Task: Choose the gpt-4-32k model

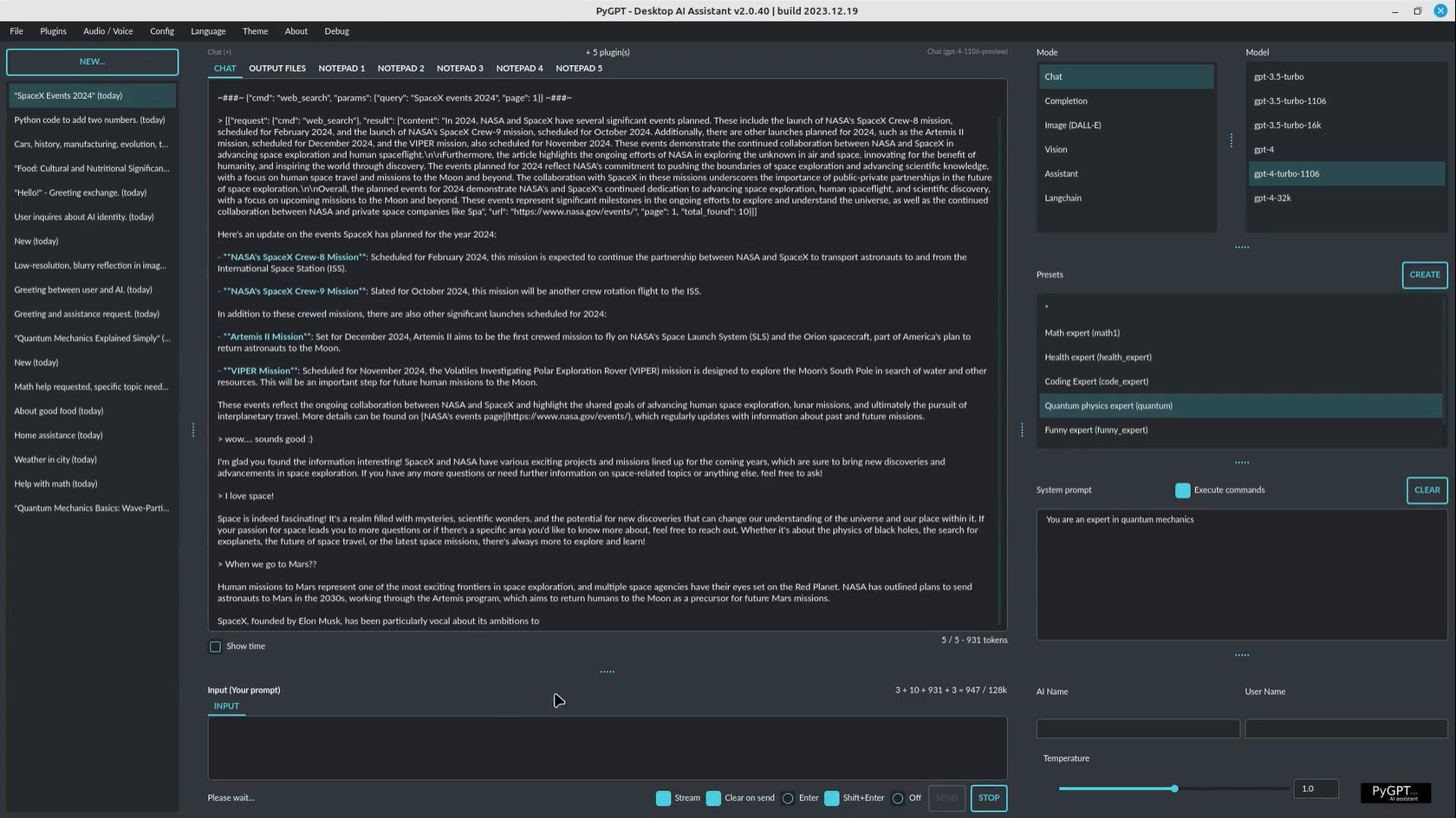Action: [1347, 198]
